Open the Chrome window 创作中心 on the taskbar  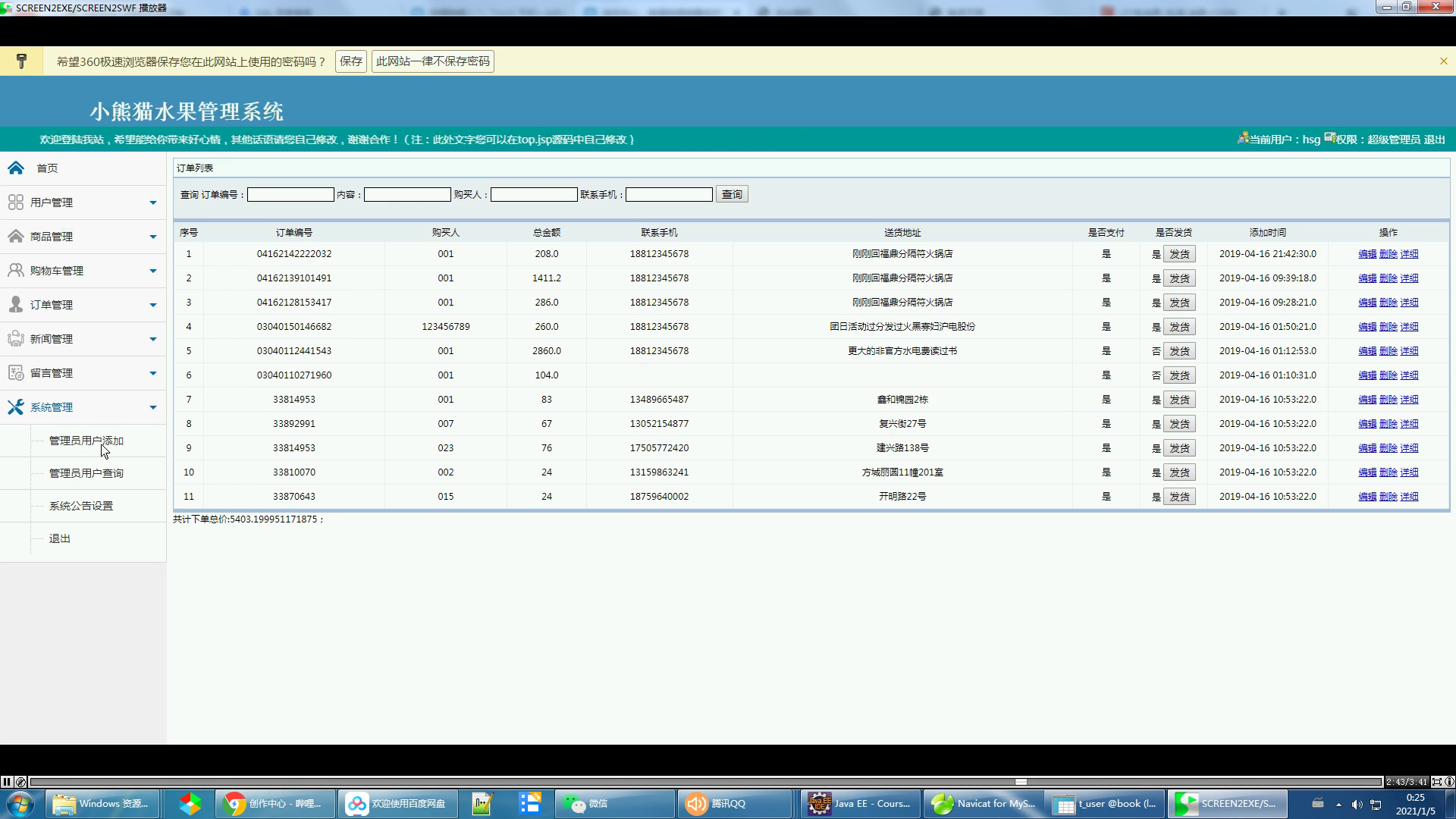click(276, 804)
